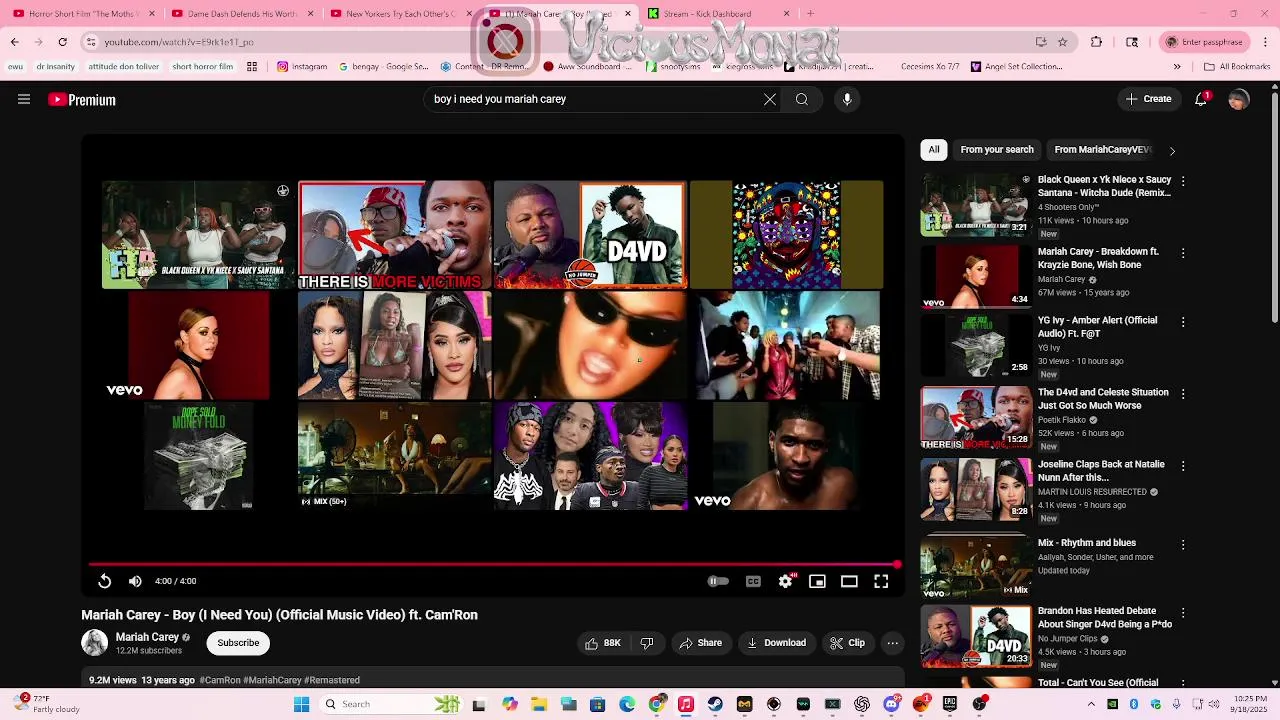Switch to Stream - Kick Dashboard tab
Image resolution: width=1280 pixels, height=720 pixels.
tap(718, 14)
